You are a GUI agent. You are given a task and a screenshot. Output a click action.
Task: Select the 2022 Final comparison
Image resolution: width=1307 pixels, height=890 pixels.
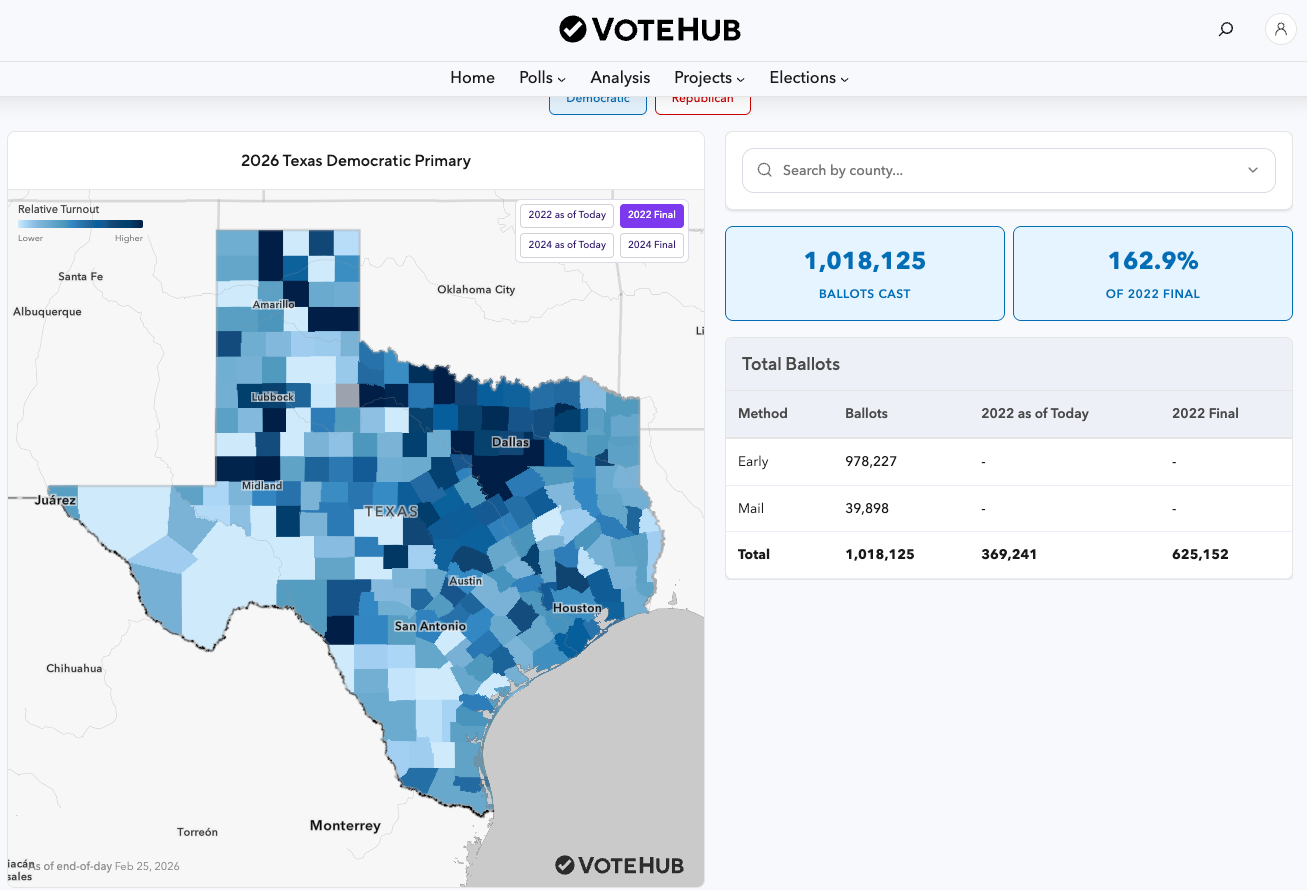[x=652, y=215]
